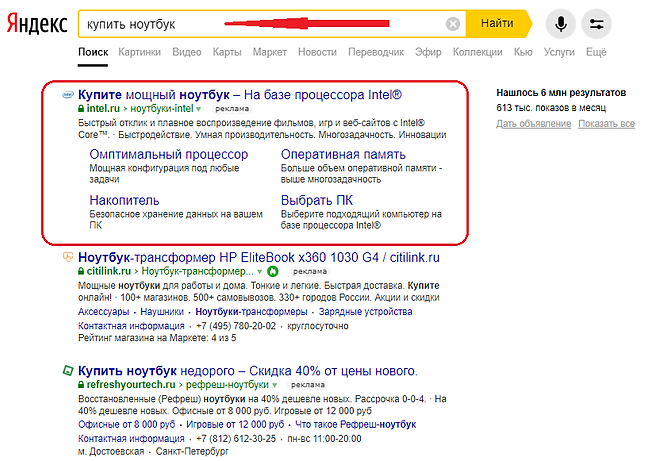
Task: Click the Рейтинг магазина на Маркете text
Action: point(157,338)
